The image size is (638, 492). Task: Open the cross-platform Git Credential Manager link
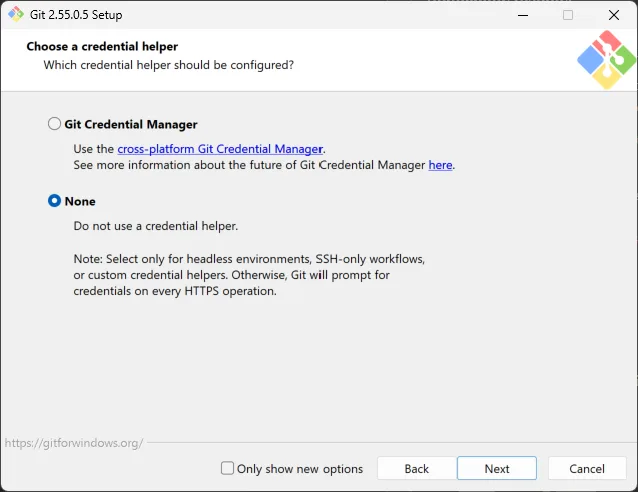coord(220,149)
